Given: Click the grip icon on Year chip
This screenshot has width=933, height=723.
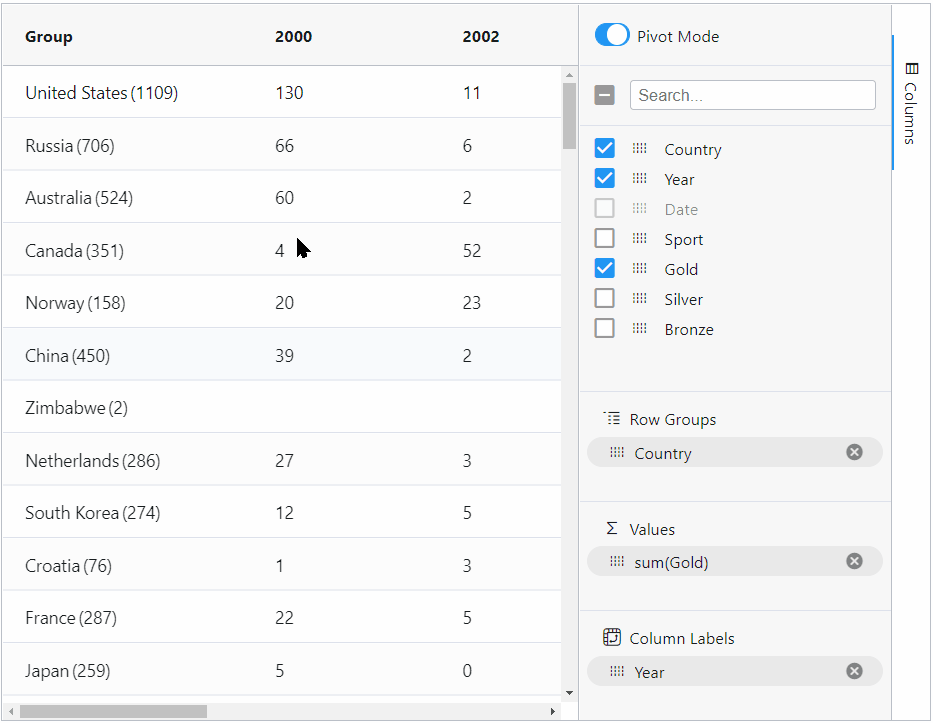Looking at the screenshot, I should [x=617, y=671].
